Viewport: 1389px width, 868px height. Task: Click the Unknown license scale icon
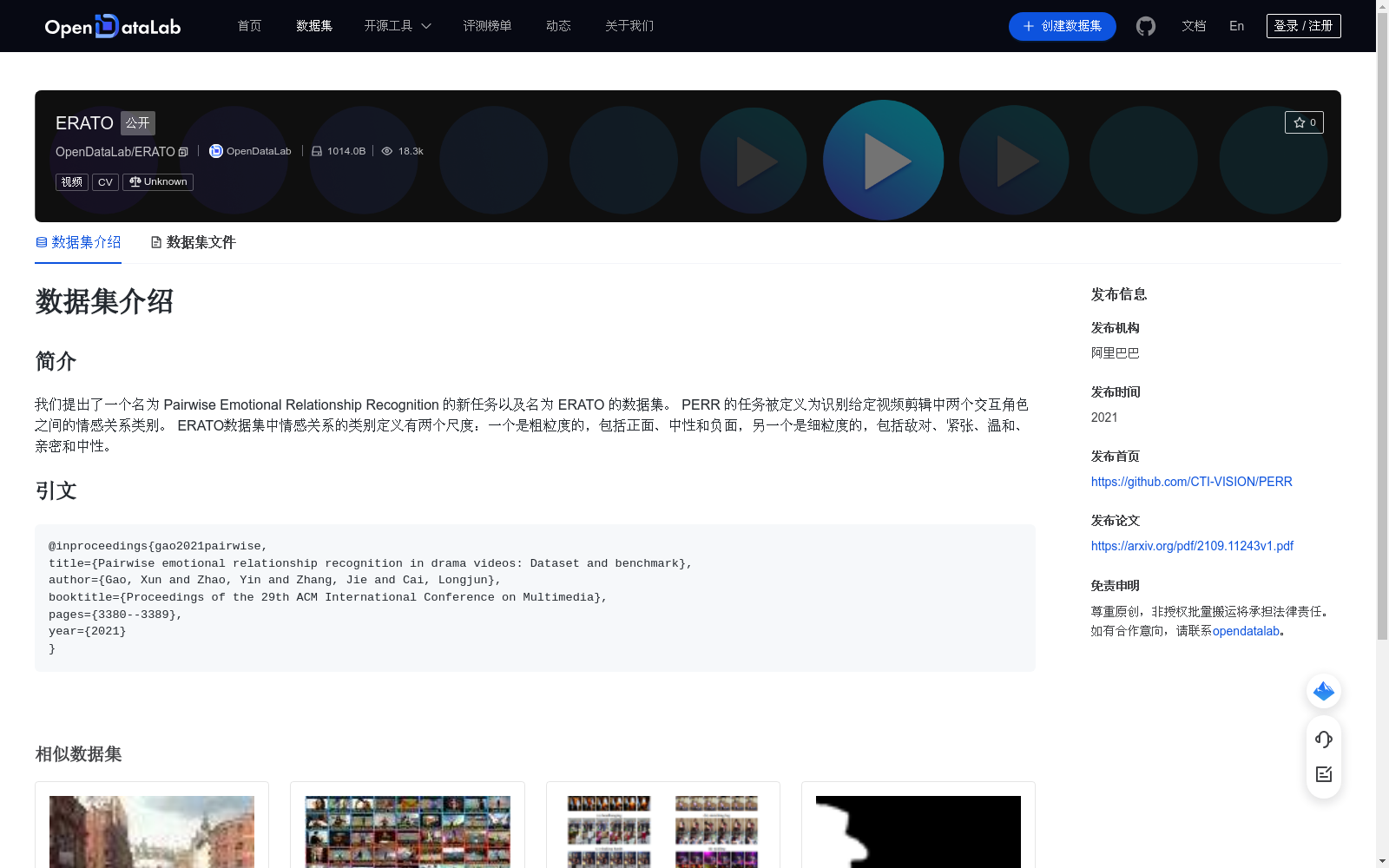(135, 181)
